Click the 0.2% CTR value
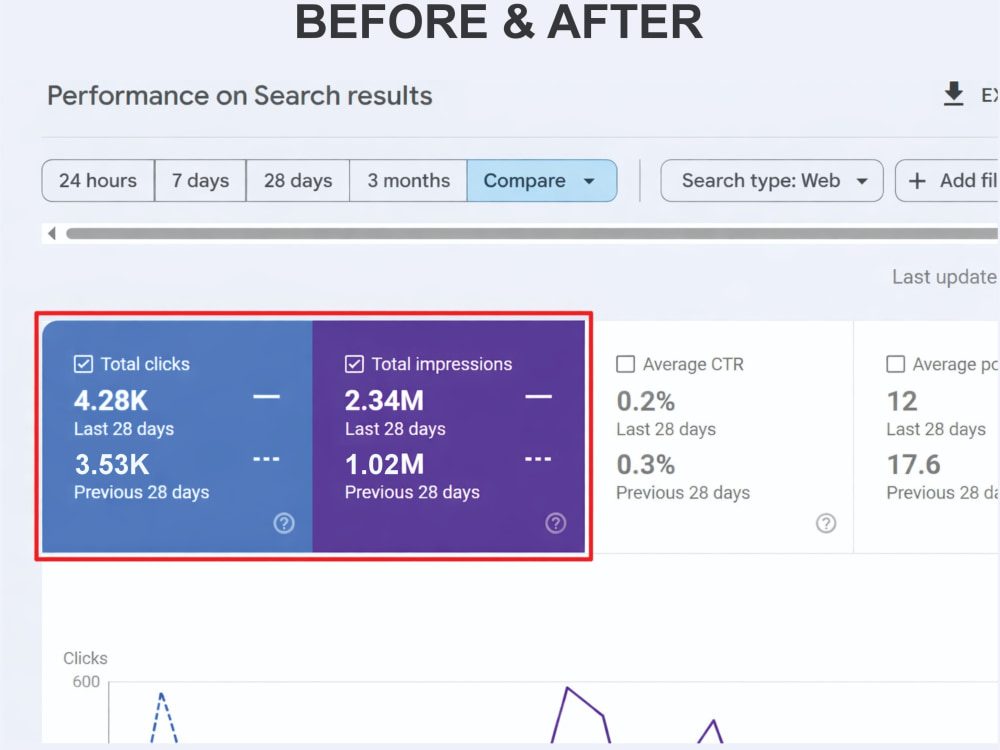Viewport: 1000px width, 750px height. pyautogui.click(x=645, y=401)
